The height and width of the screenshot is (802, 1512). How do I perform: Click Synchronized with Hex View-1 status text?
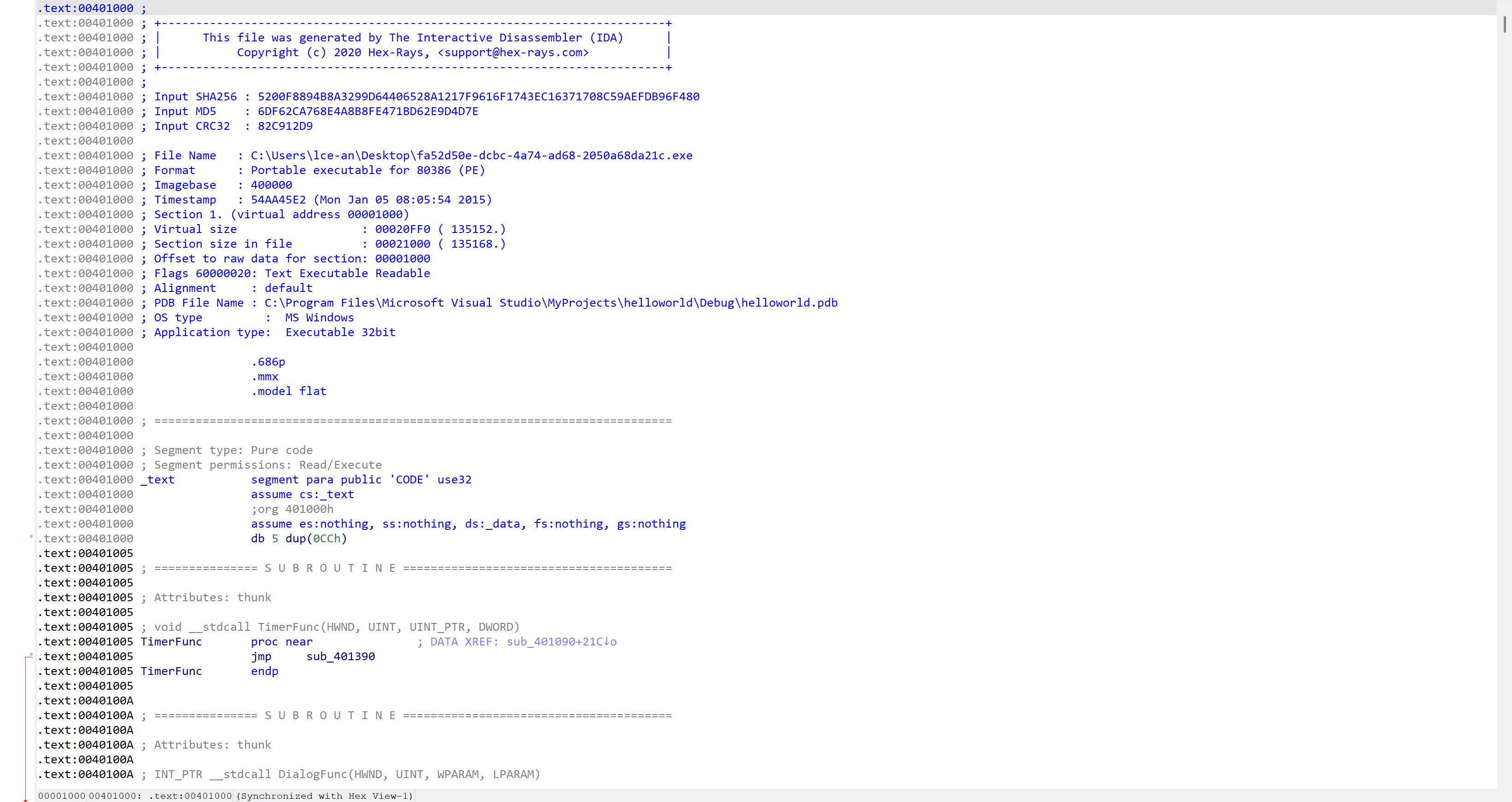(x=325, y=796)
